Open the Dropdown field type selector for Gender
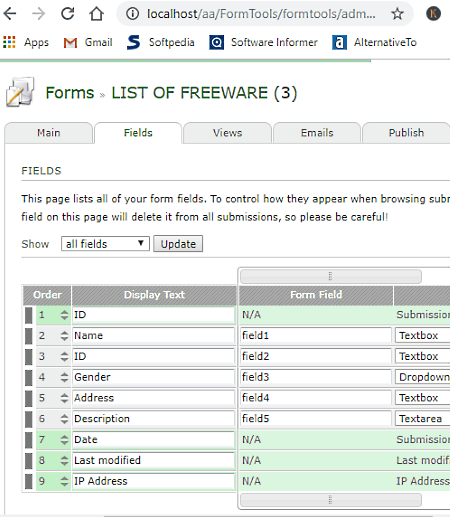This screenshot has width=450, height=517. pyautogui.click(x=422, y=377)
